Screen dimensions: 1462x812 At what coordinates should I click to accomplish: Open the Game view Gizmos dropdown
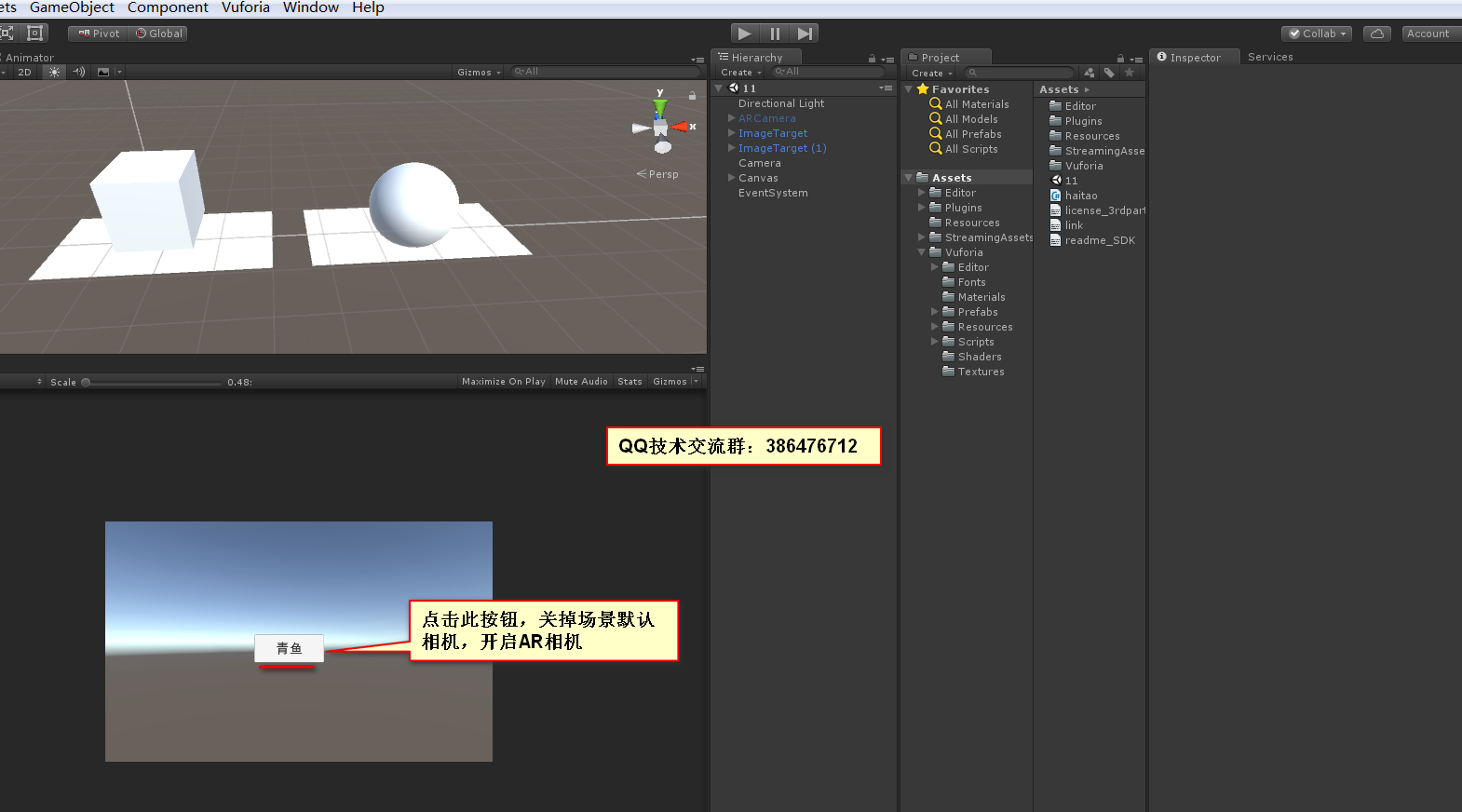click(675, 381)
